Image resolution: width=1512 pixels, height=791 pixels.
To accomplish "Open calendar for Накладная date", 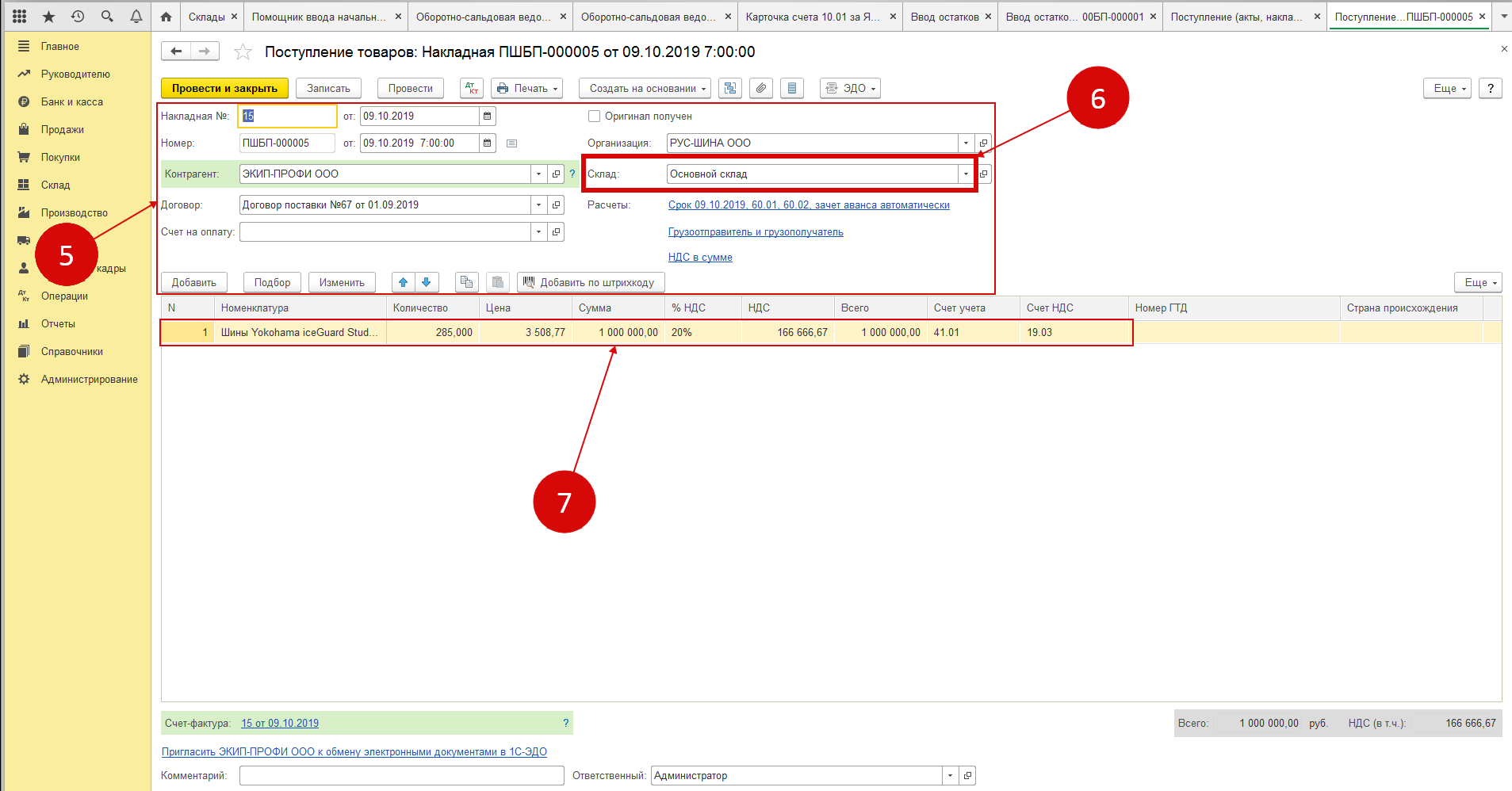I will 488,116.
